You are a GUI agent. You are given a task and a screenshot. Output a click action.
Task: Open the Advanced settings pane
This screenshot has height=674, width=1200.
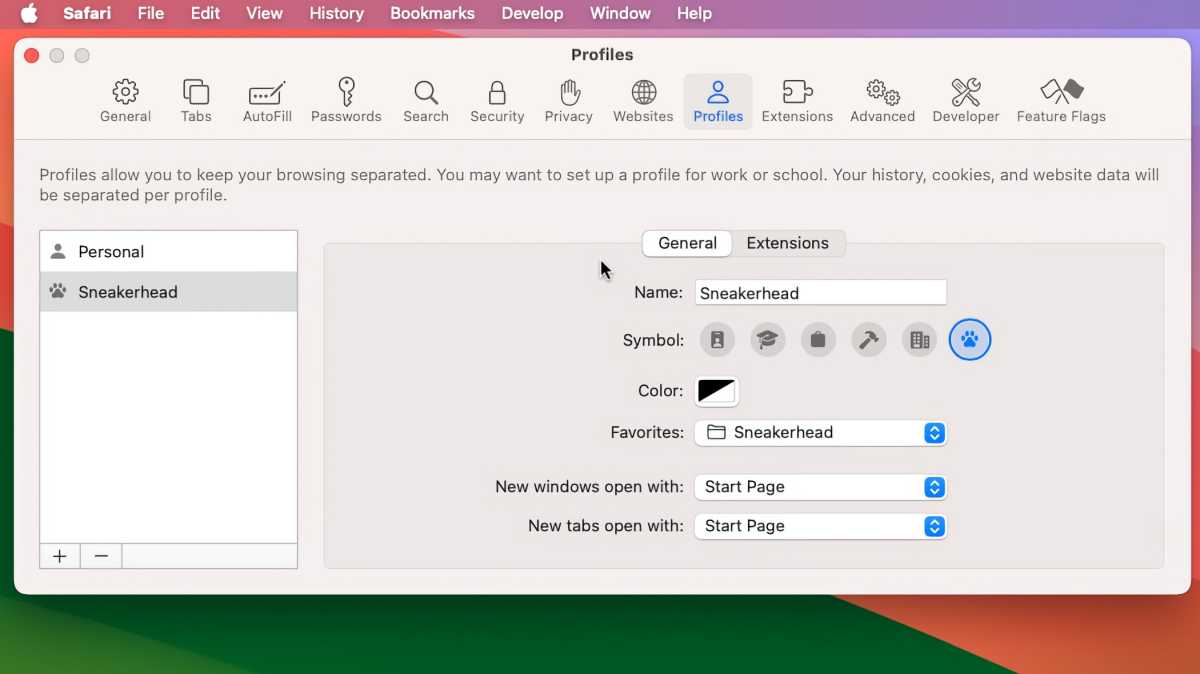882,101
